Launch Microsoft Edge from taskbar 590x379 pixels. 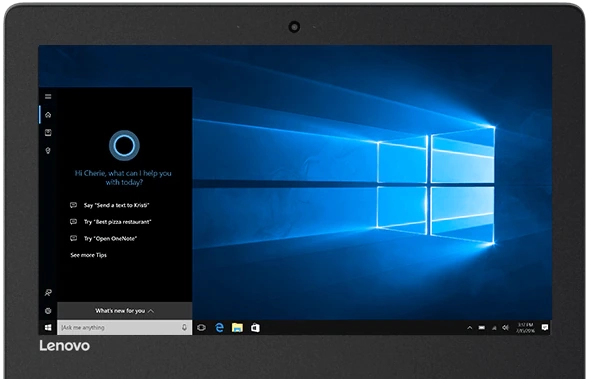coord(219,328)
